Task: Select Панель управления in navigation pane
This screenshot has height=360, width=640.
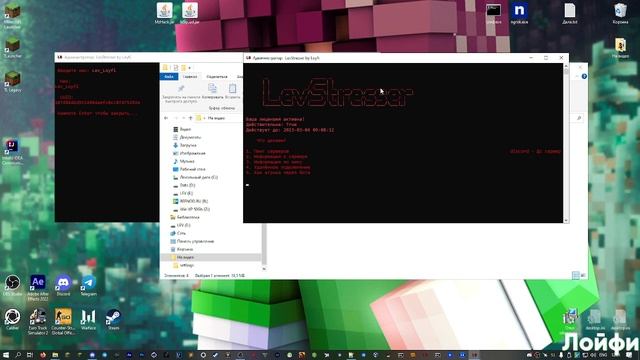Action: click(195, 241)
